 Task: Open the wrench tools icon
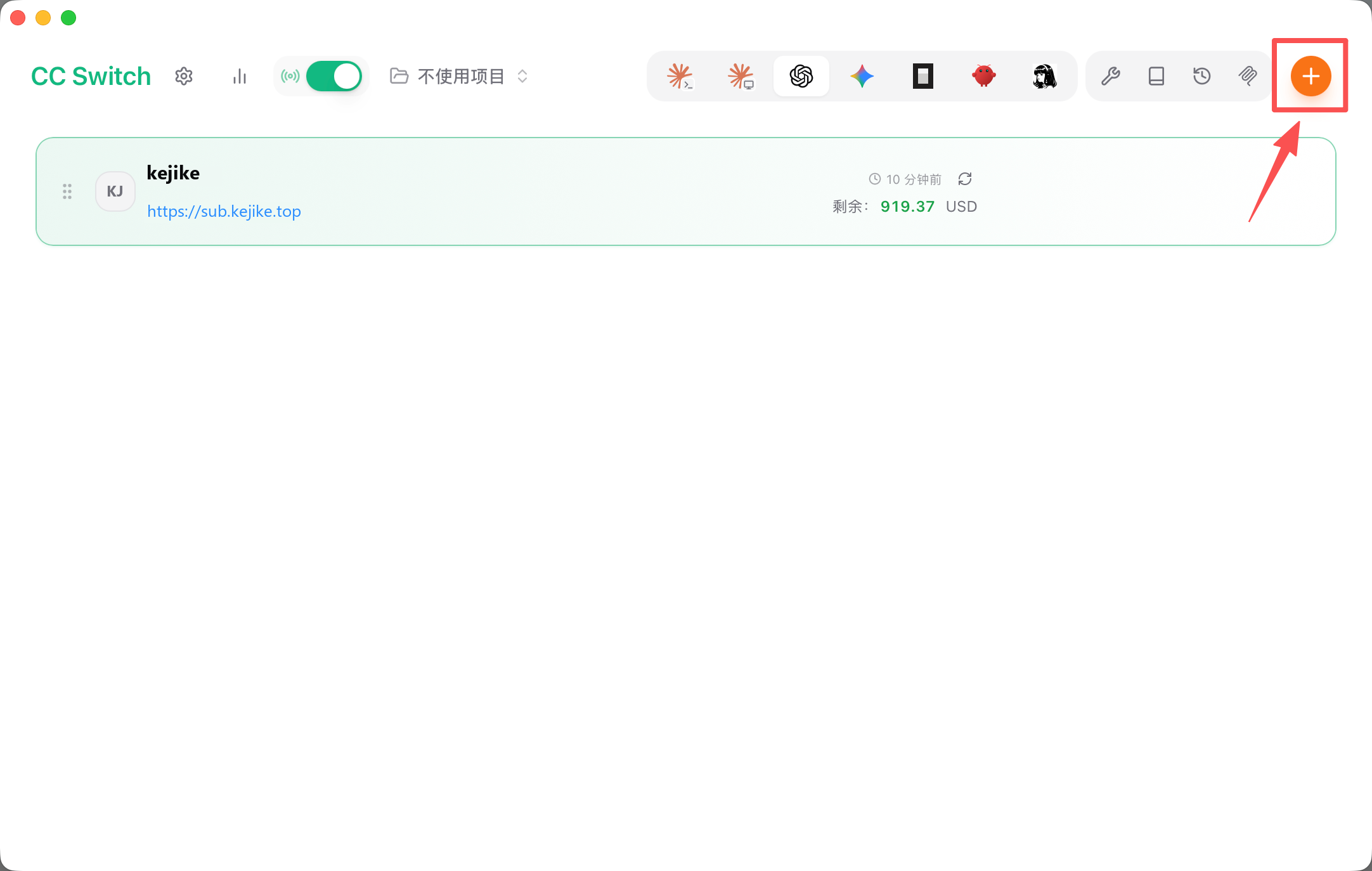pos(1111,76)
